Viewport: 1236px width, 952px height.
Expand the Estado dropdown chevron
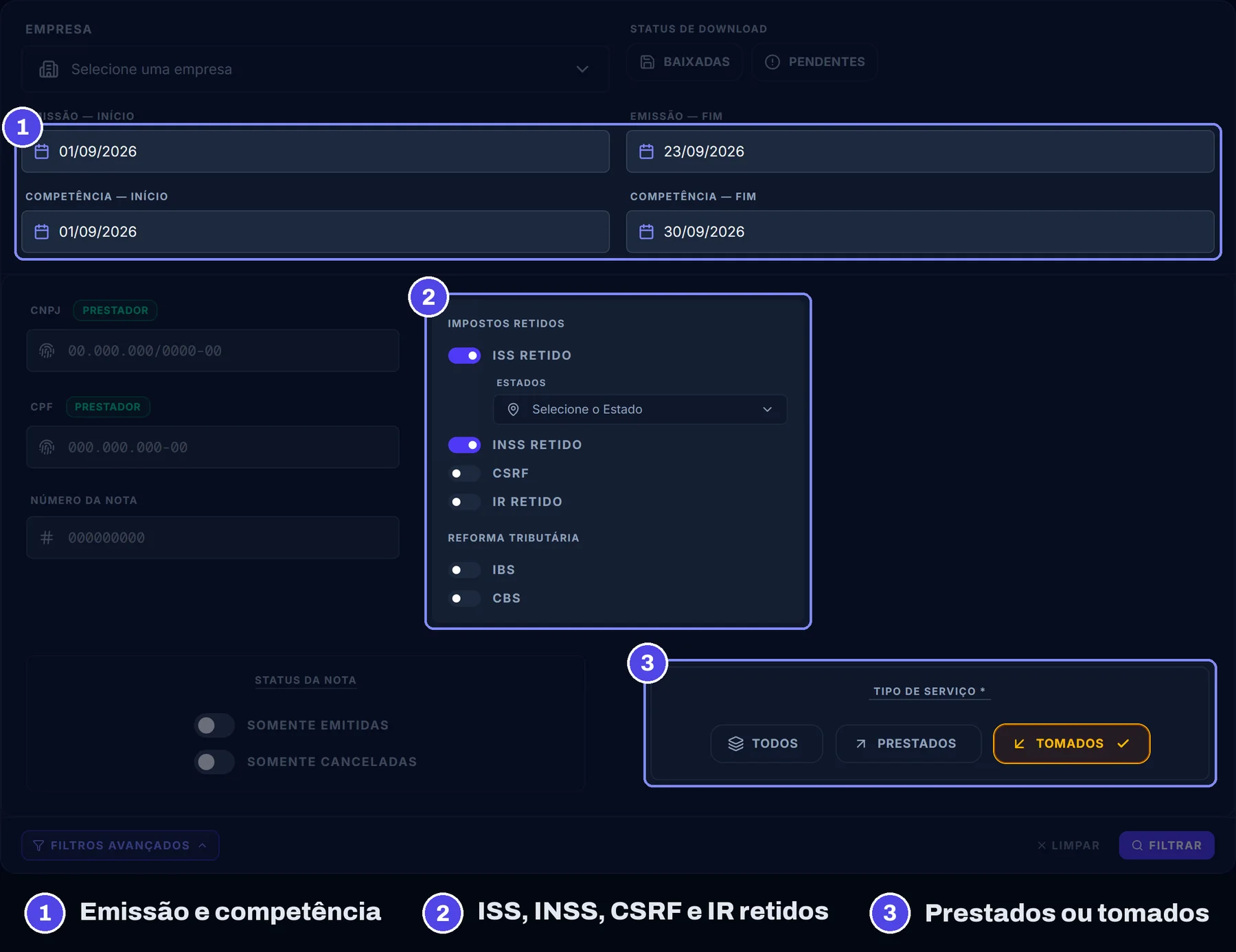pyautogui.click(x=768, y=409)
